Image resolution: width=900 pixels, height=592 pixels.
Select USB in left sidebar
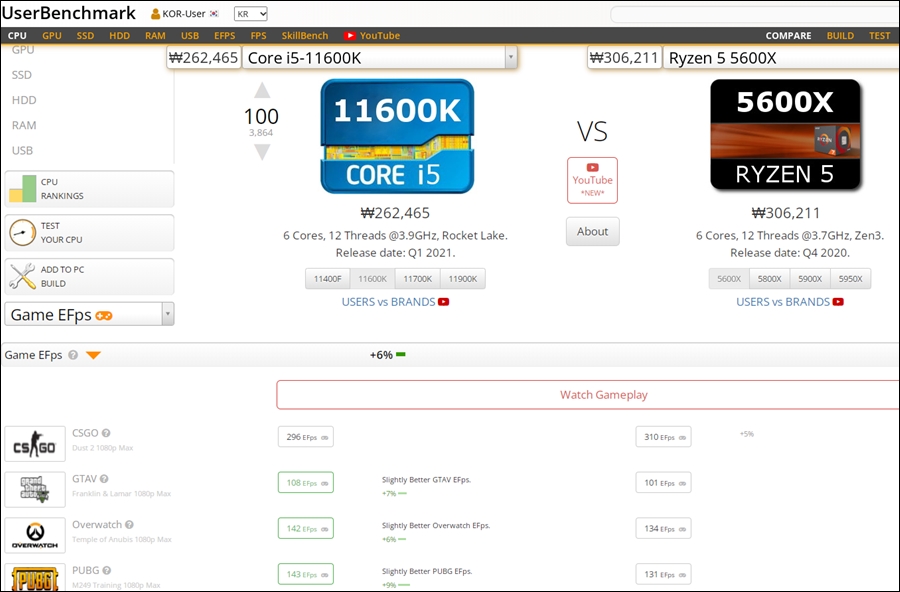click(x=22, y=150)
